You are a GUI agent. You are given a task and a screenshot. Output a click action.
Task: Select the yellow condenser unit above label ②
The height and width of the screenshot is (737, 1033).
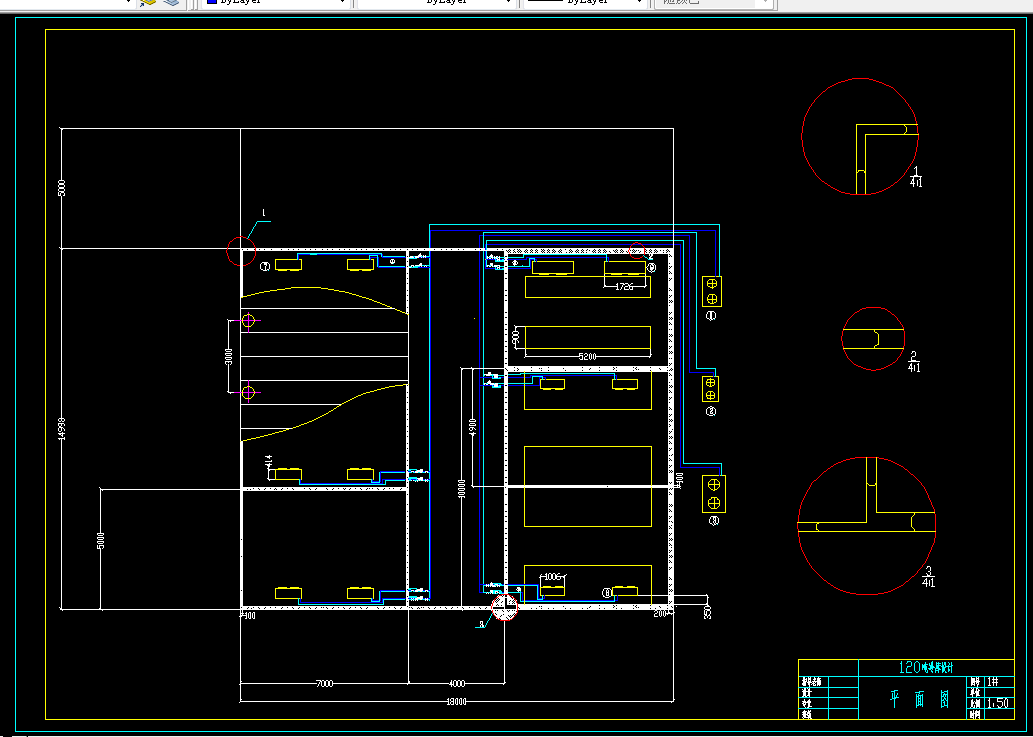(710, 389)
